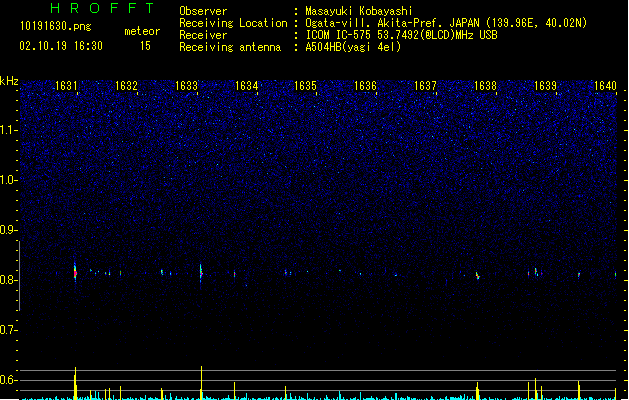
Task: Click the 0.9 kHz frequency tick label
Action: 8,230
